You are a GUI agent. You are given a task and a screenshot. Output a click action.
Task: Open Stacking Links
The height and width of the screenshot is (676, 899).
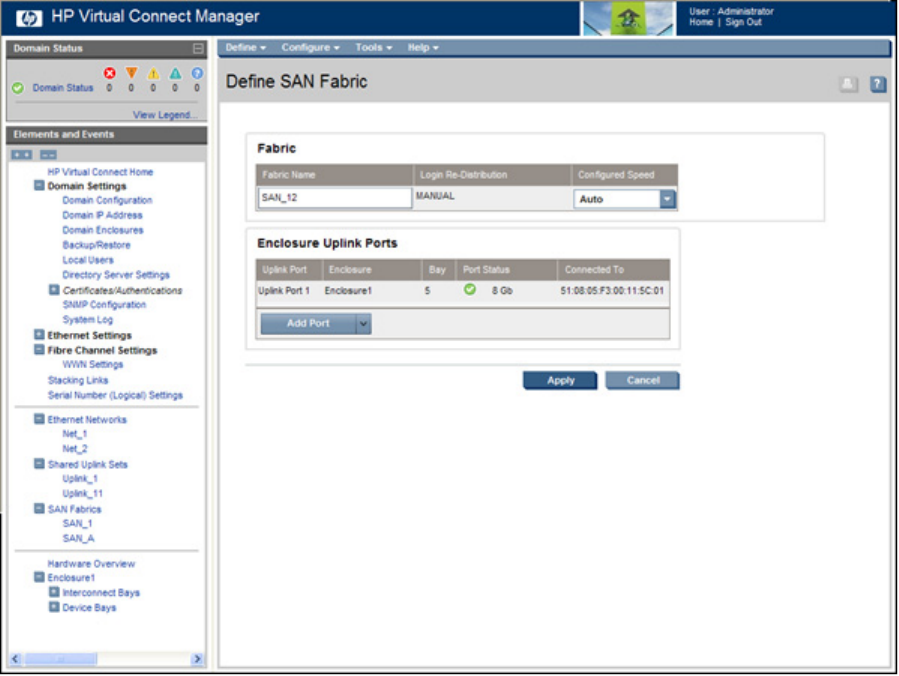(78, 380)
